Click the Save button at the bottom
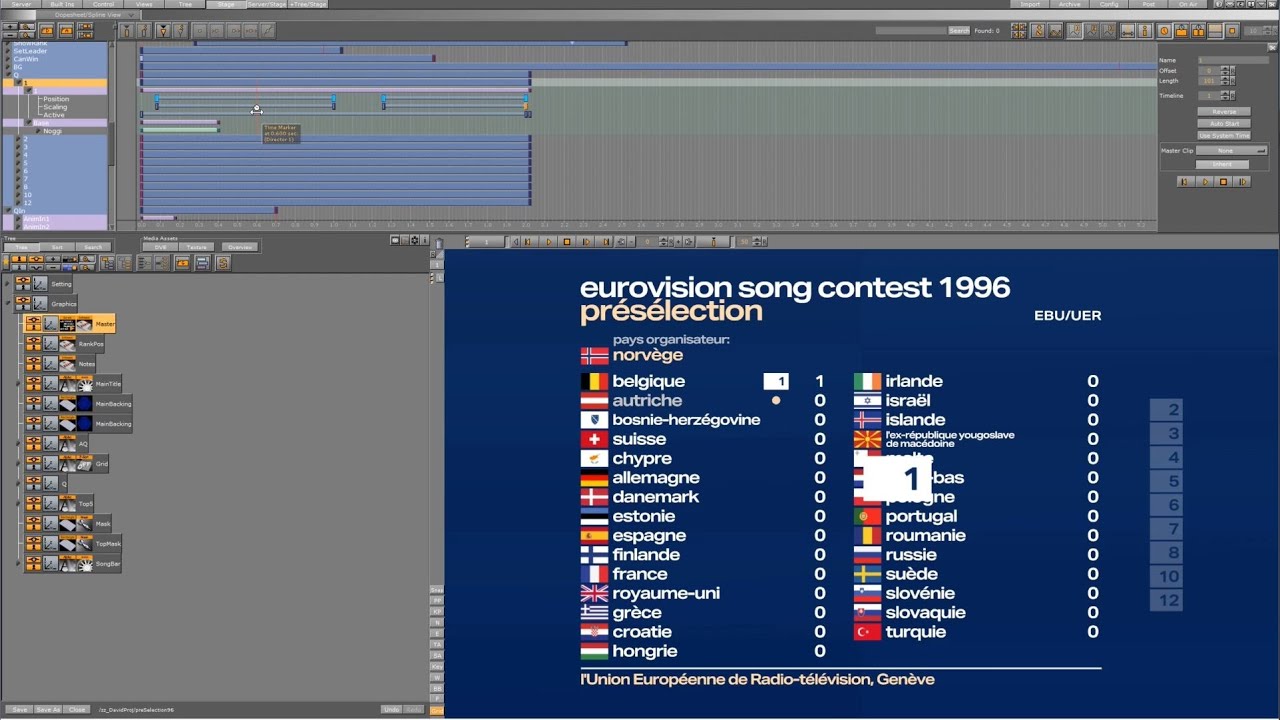The image size is (1280, 720). pyautogui.click(x=19, y=709)
